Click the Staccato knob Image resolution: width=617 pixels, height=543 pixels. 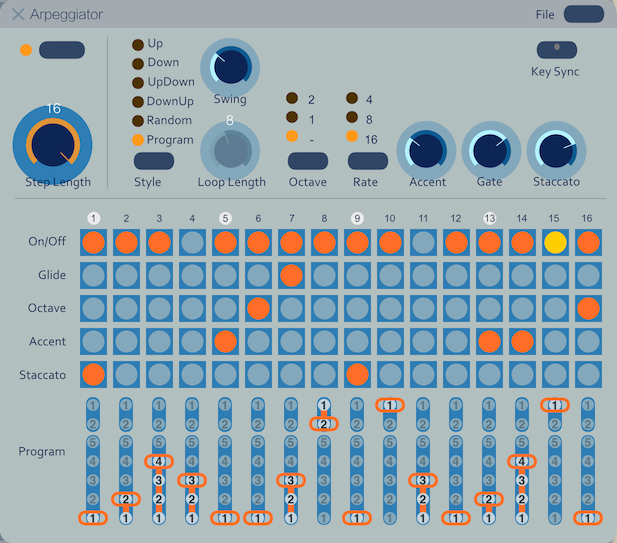[555, 150]
